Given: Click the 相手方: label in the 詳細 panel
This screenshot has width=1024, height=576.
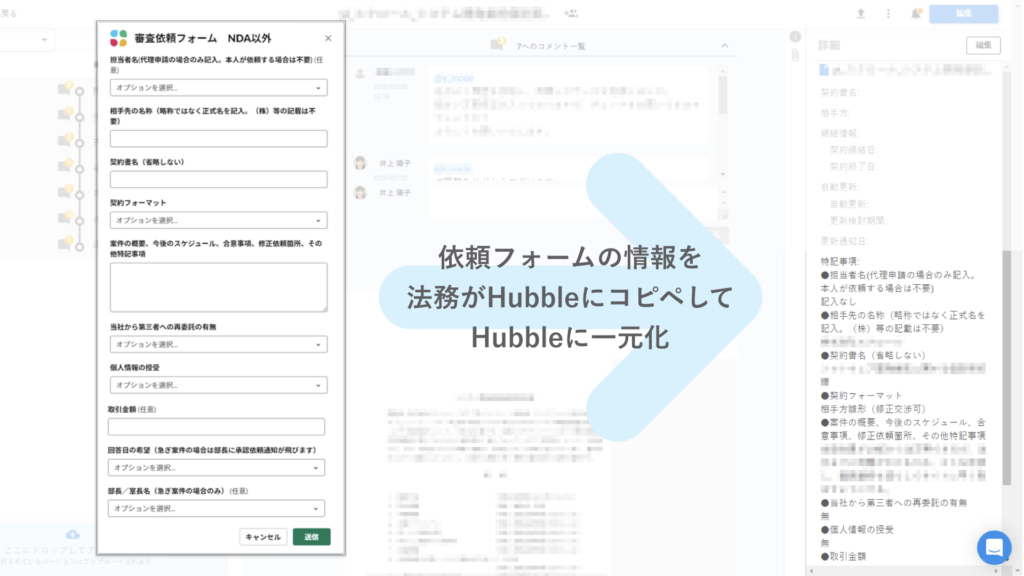Looking at the screenshot, I should [x=835, y=113].
